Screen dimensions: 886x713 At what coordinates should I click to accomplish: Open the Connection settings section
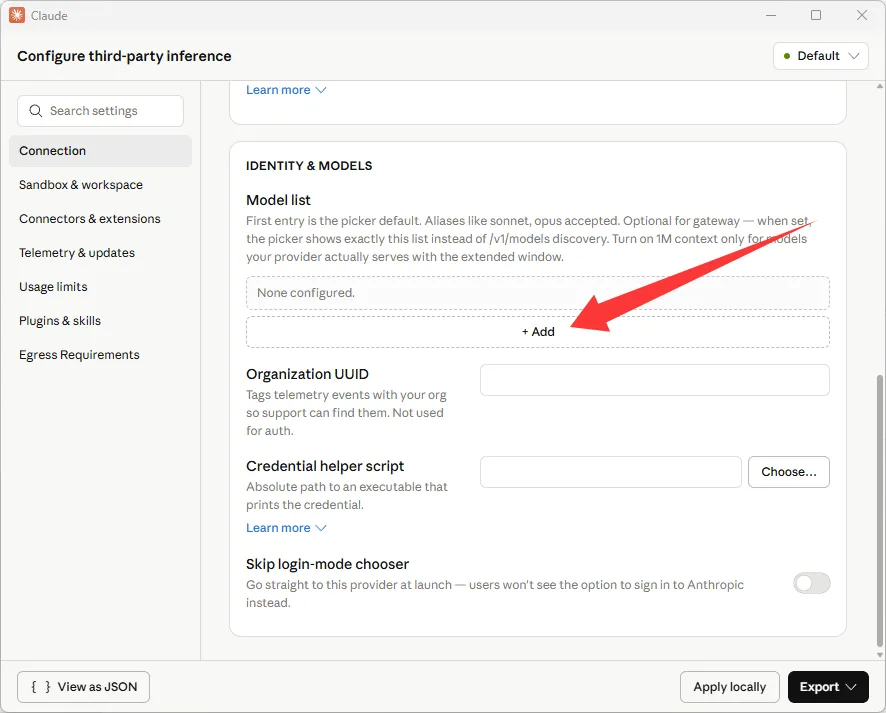[x=101, y=151]
